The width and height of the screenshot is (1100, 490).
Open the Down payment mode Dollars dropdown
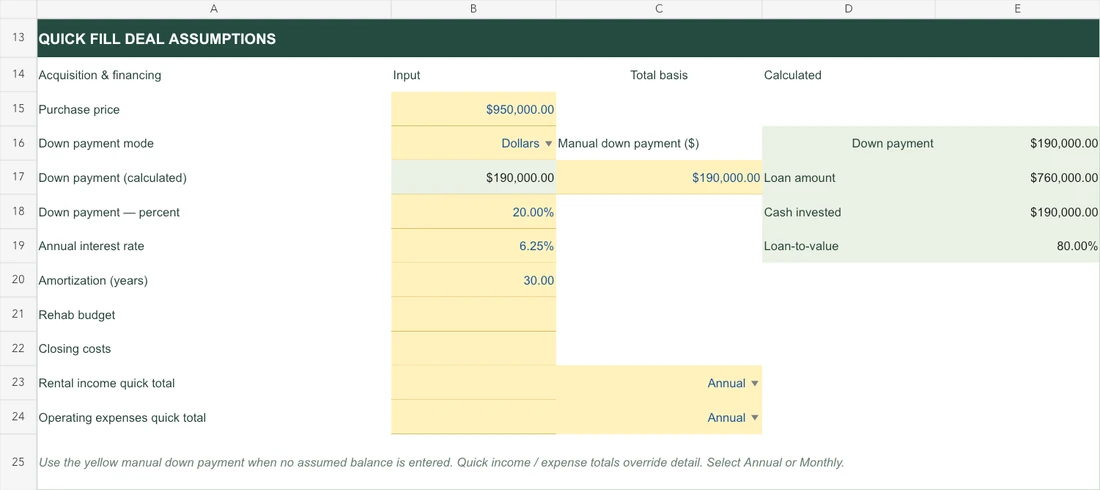tap(549, 143)
